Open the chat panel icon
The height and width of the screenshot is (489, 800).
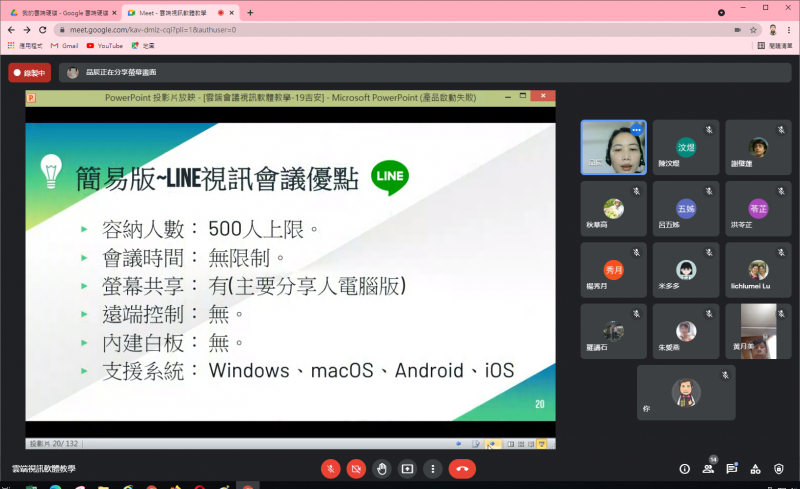tap(732, 469)
